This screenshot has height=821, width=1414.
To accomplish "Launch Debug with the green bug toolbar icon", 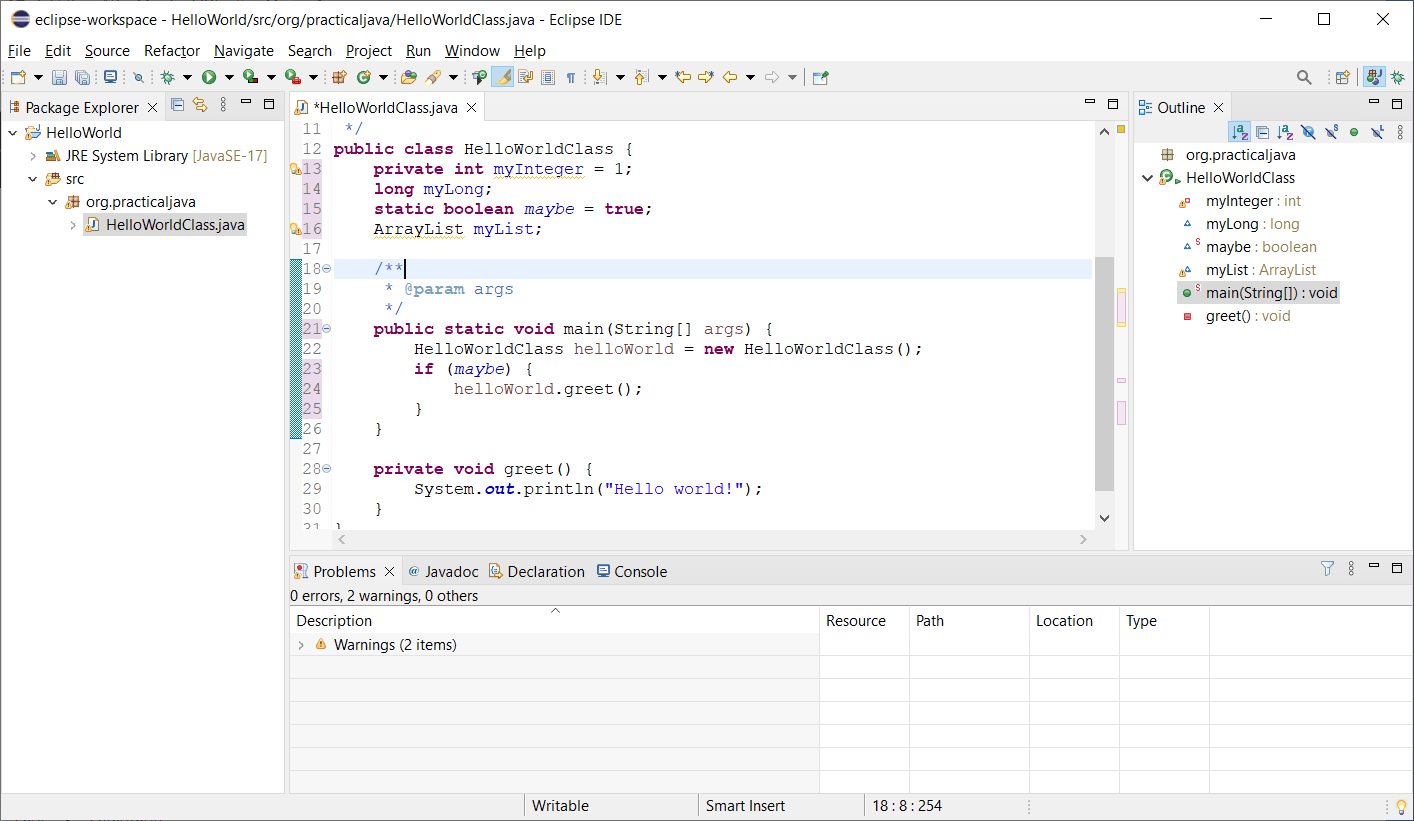I will (167, 77).
